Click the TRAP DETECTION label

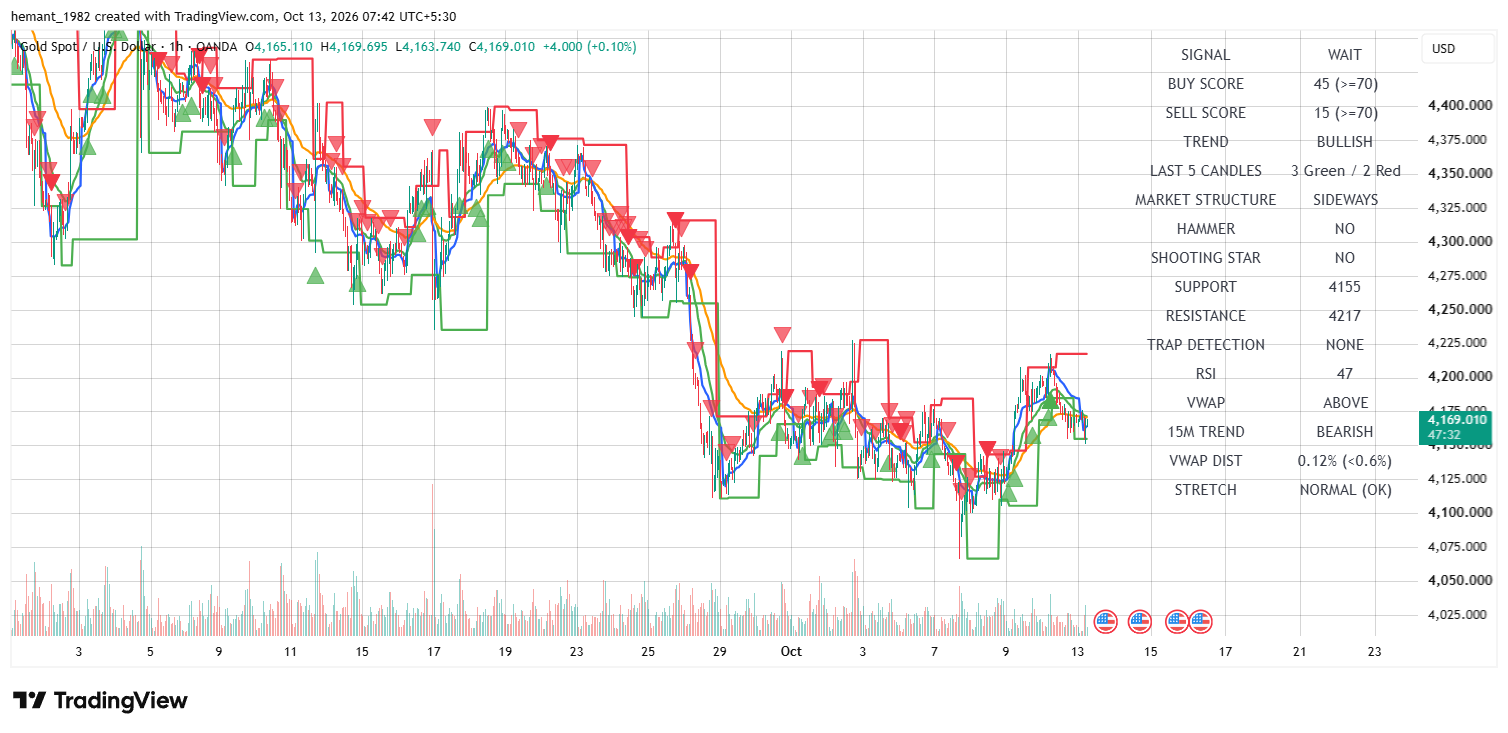pyautogui.click(x=1205, y=345)
